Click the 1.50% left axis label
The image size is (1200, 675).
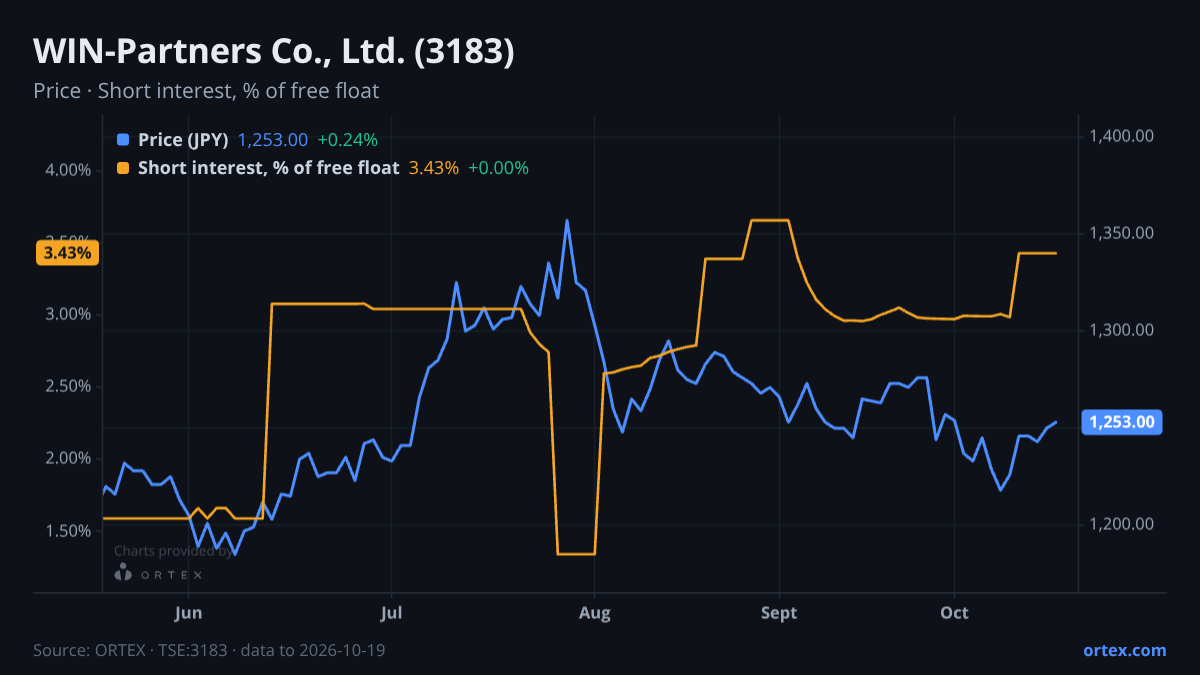[x=68, y=530]
